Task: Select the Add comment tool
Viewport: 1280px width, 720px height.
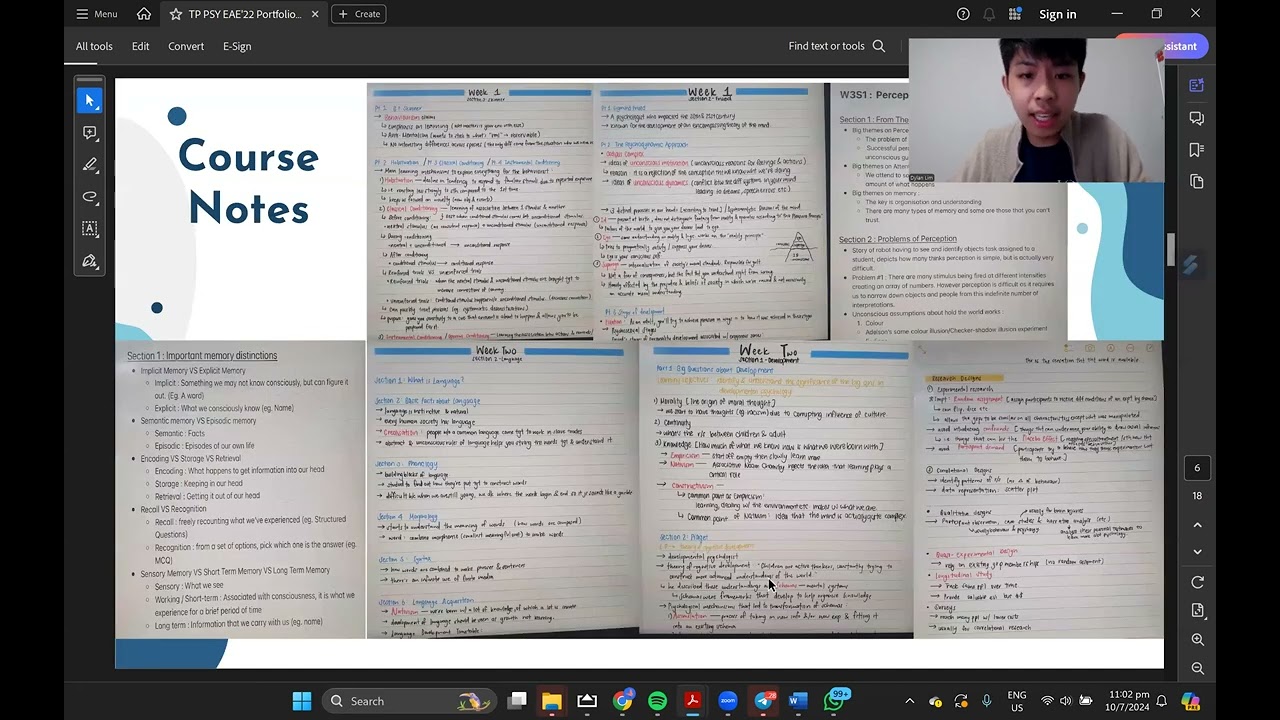Action: point(90,132)
